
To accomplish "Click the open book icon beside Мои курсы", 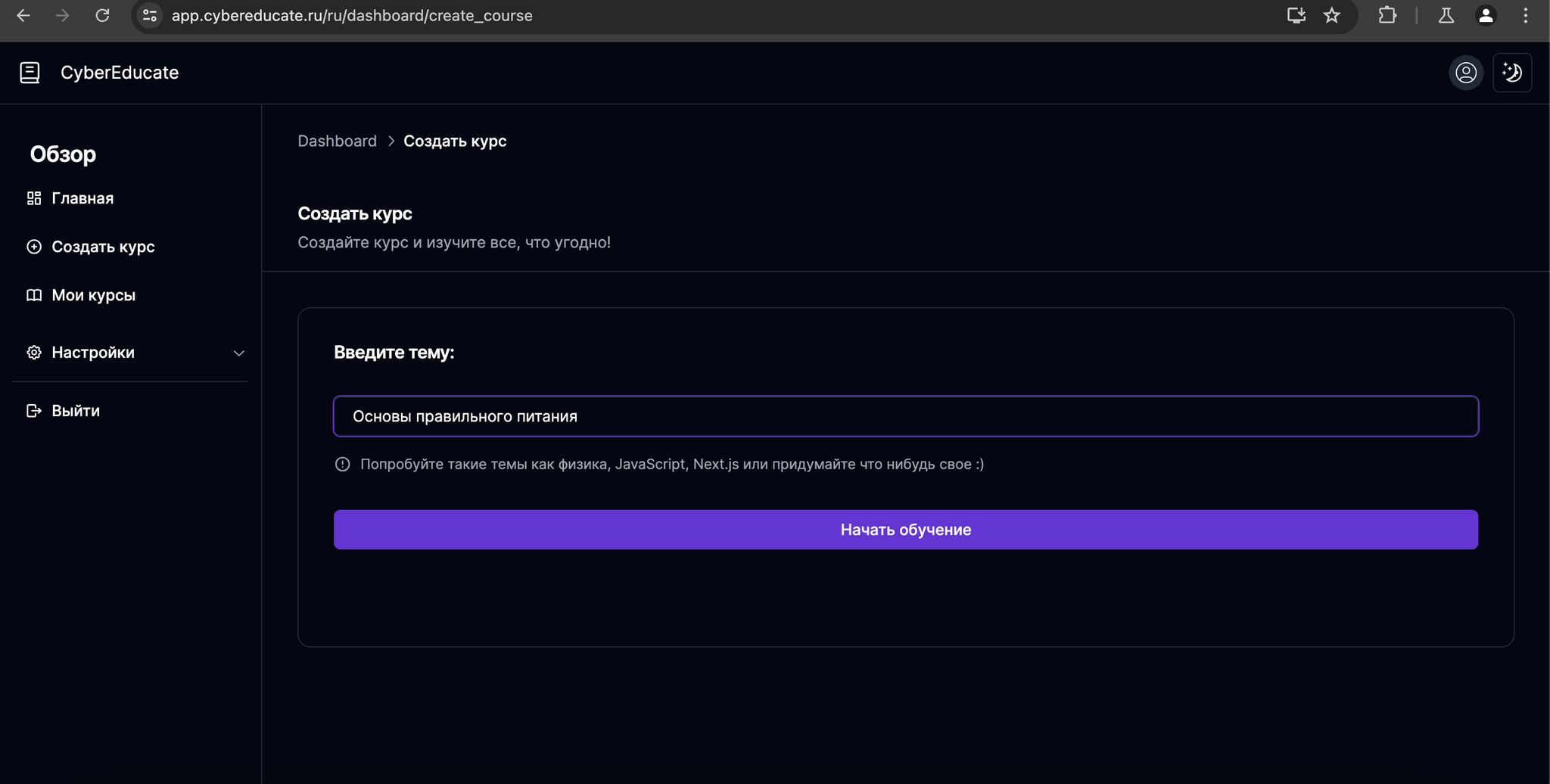I will coord(34,295).
